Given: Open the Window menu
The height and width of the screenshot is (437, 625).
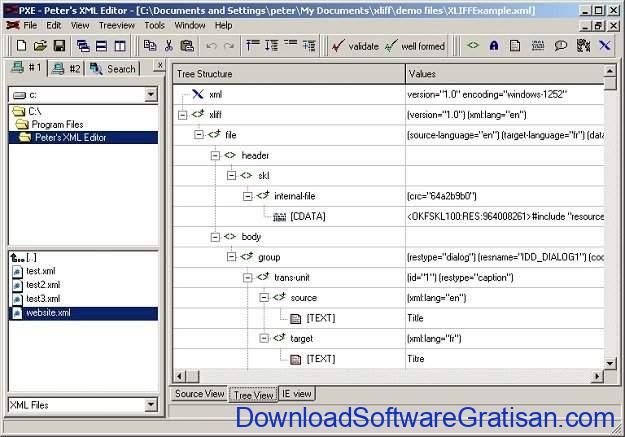Looking at the screenshot, I should pos(190,26).
